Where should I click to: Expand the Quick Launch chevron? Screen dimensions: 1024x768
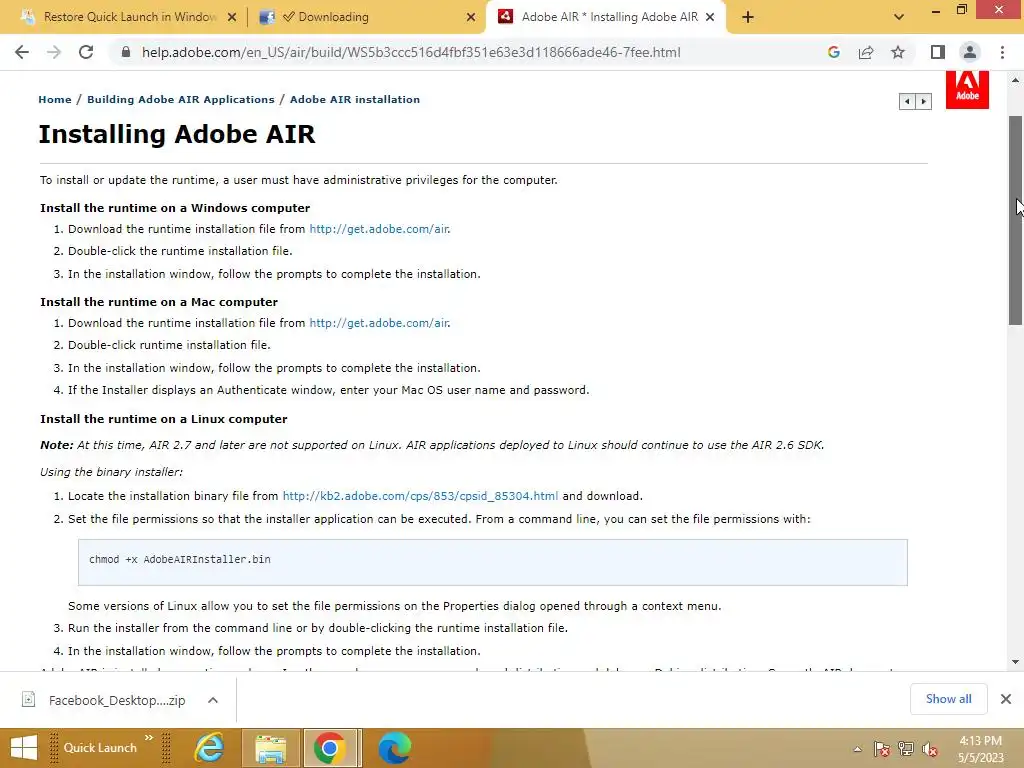[x=149, y=738]
